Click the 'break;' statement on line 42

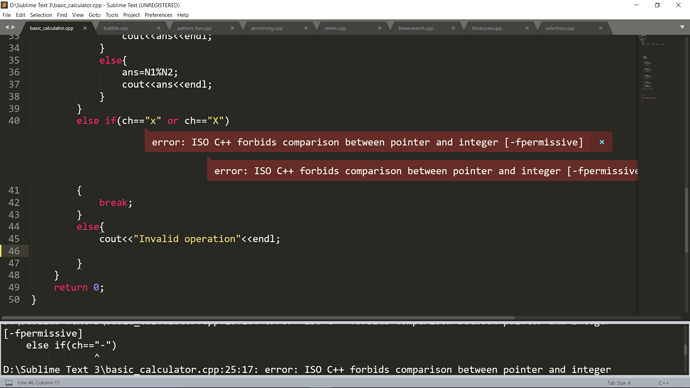[x=116, y=202]
